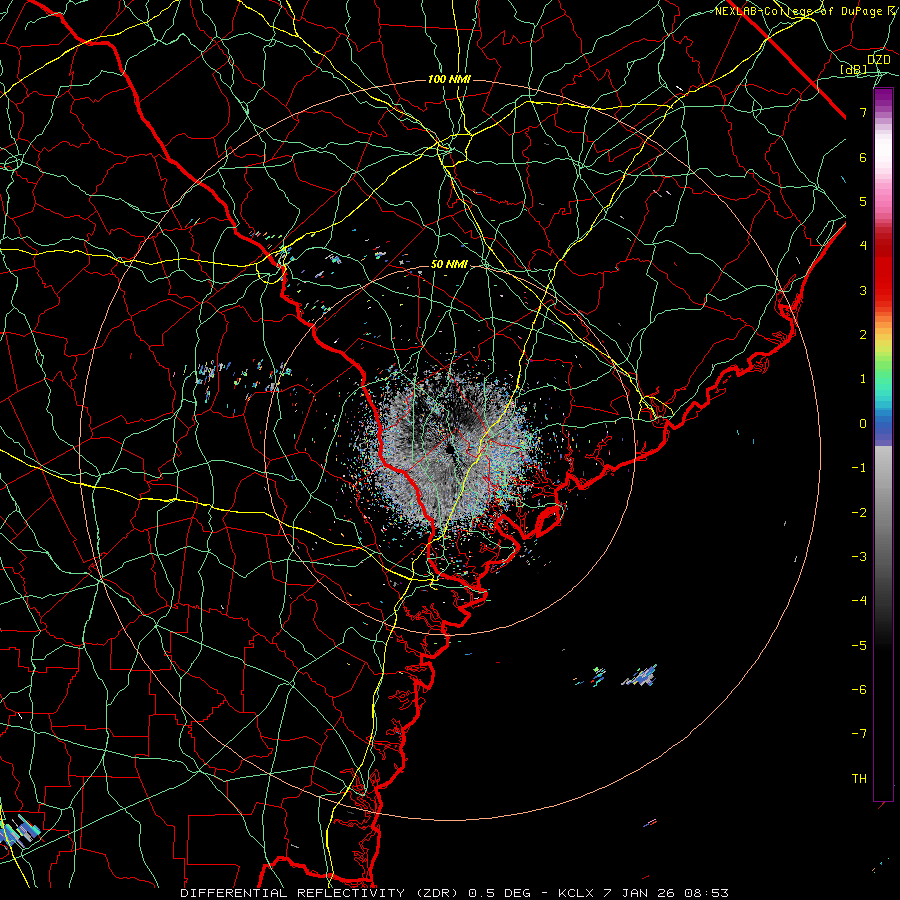The height and width of the screenshot is (900, 900).
Task: Click the 4 dB value on the color scale
Action: [x=863, y=246]
